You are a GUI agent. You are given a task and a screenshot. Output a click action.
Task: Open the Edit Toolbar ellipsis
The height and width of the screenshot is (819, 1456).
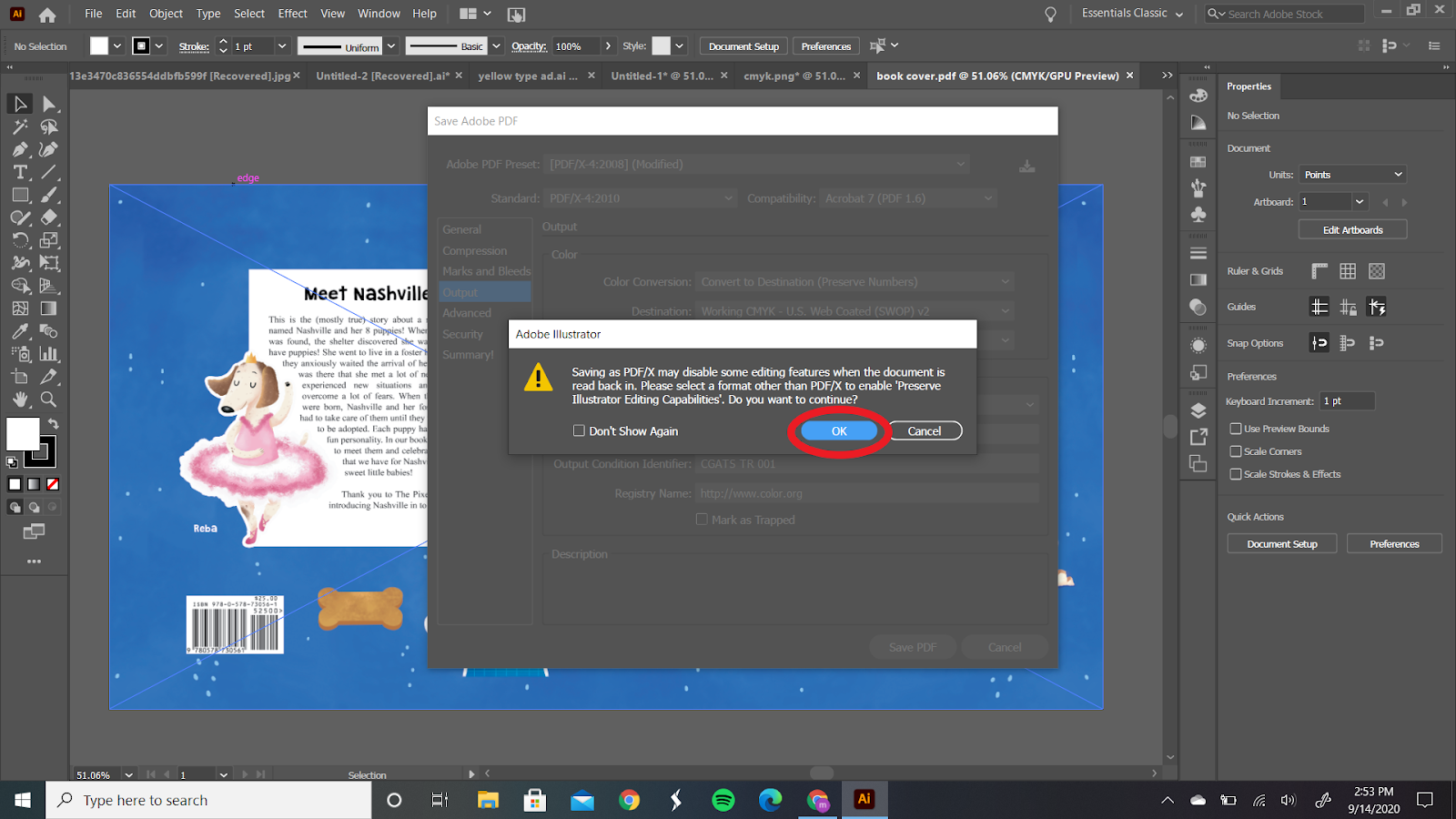35,561
